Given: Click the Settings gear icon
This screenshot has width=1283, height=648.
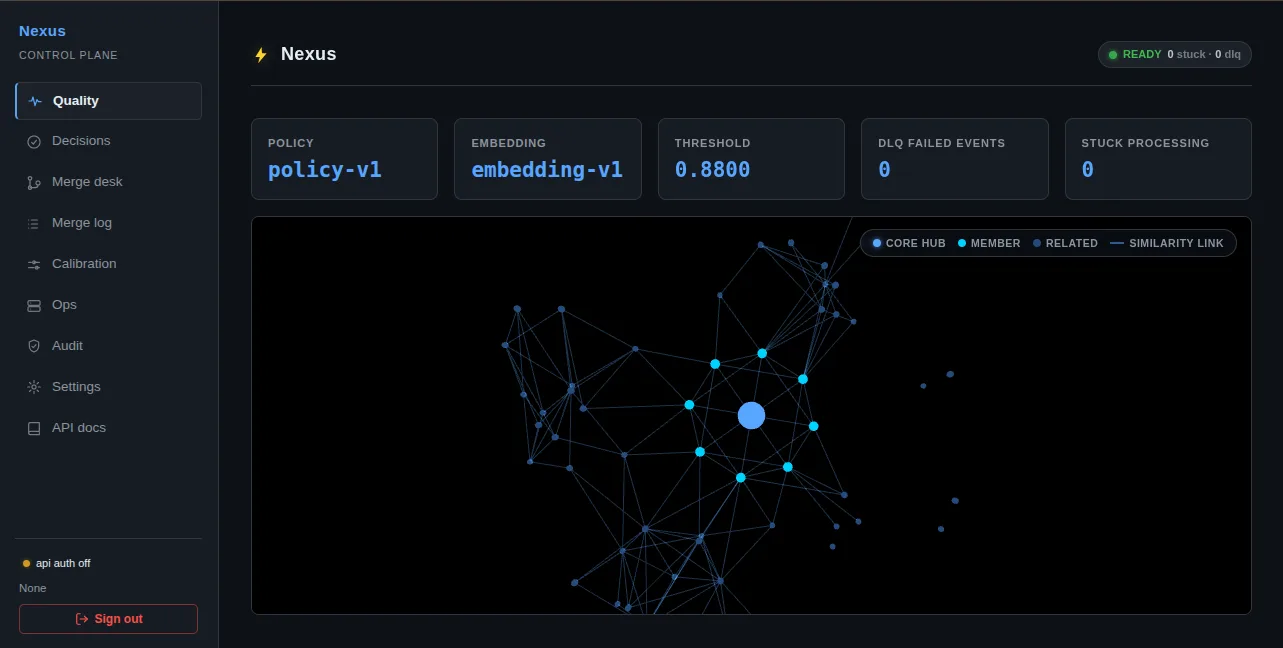Looking at the screenshot, I should pyautogui.click(x=34, y=387).
